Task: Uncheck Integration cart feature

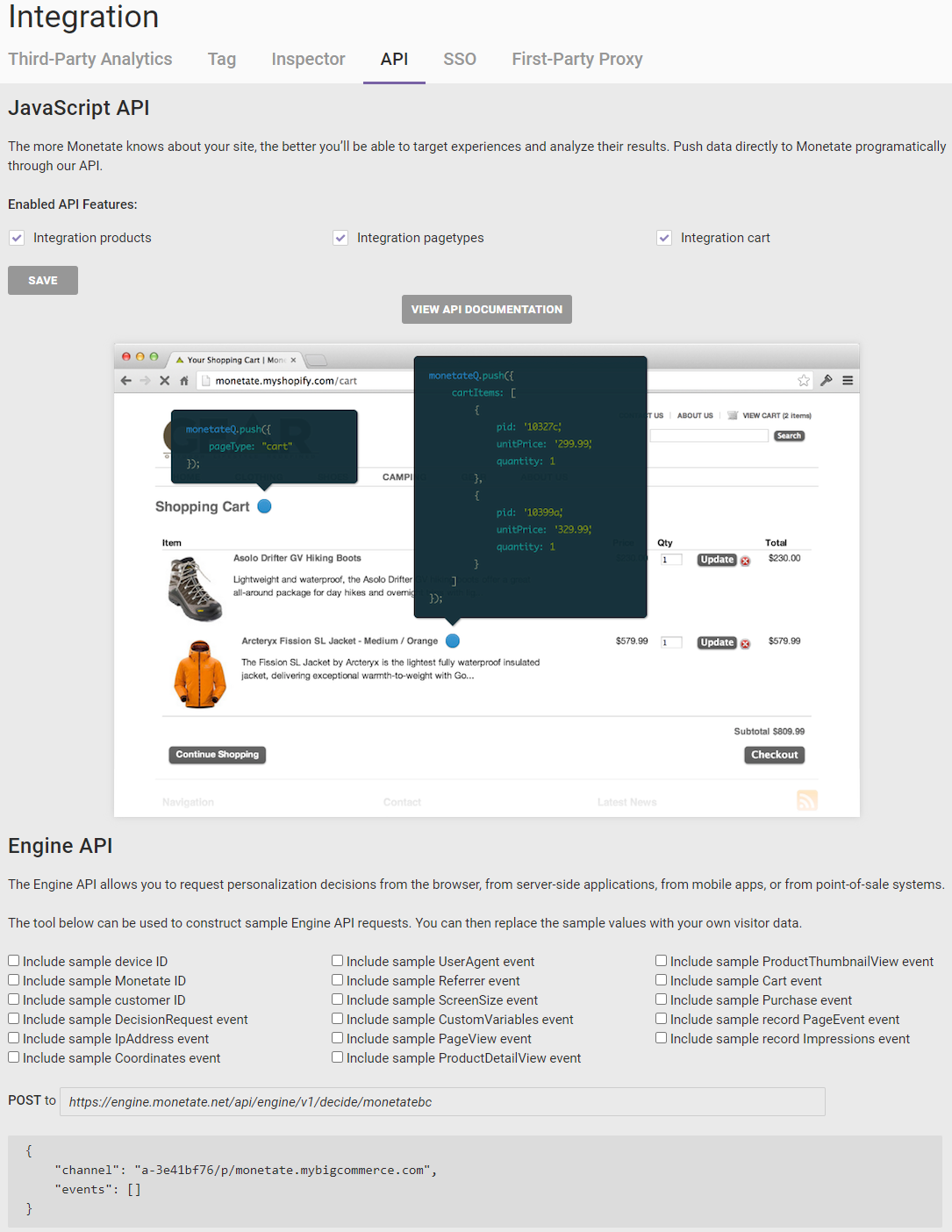Action: 664,238
